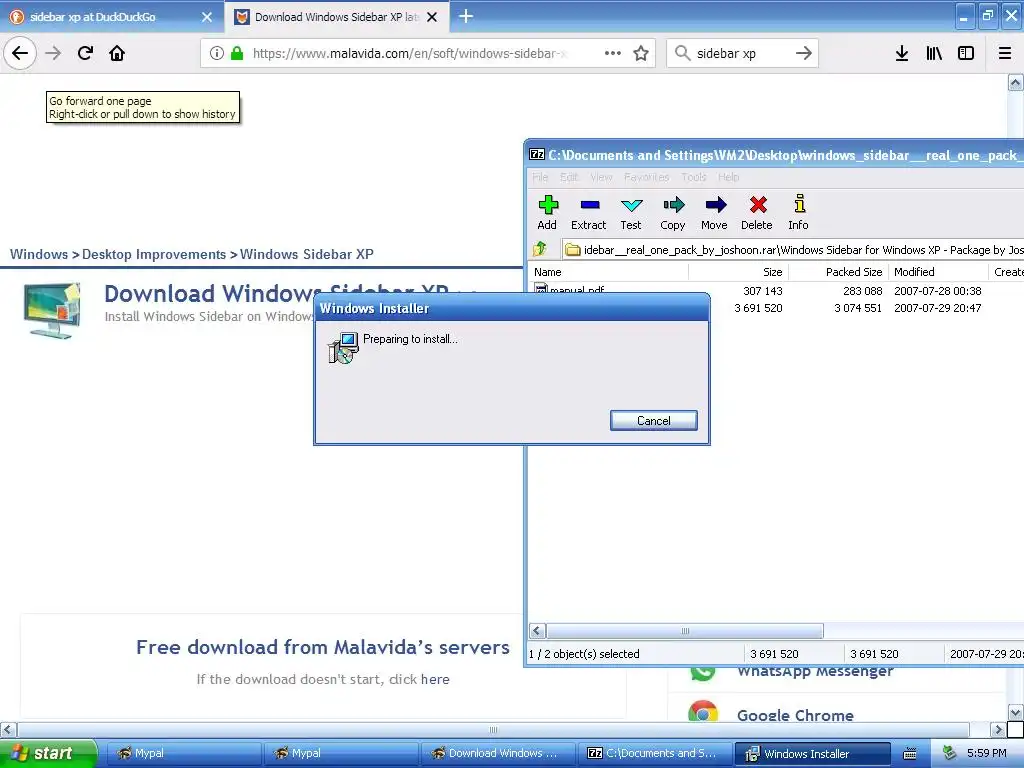Click the Test icon in 7-Zip
The image size is (1024, 768).
631,213
